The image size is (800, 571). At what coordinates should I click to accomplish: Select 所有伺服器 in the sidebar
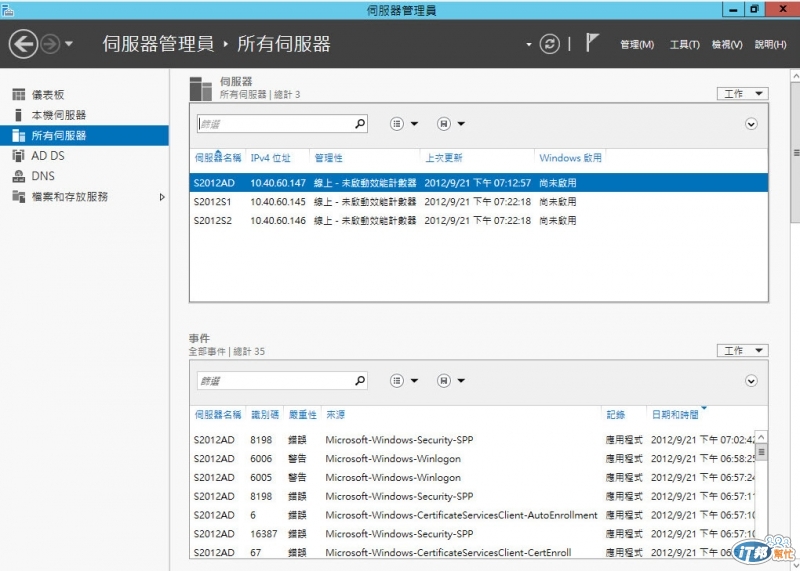[84, 135]
